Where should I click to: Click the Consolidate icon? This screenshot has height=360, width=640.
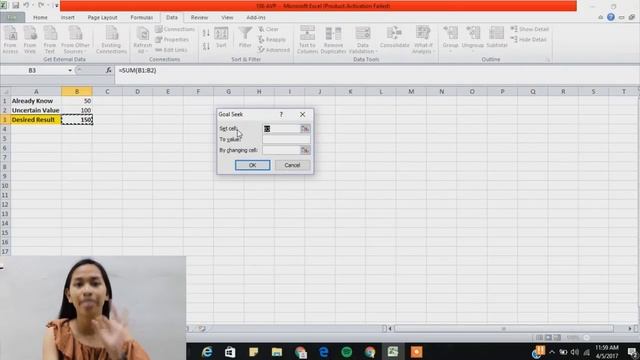(x=394, y=38)
